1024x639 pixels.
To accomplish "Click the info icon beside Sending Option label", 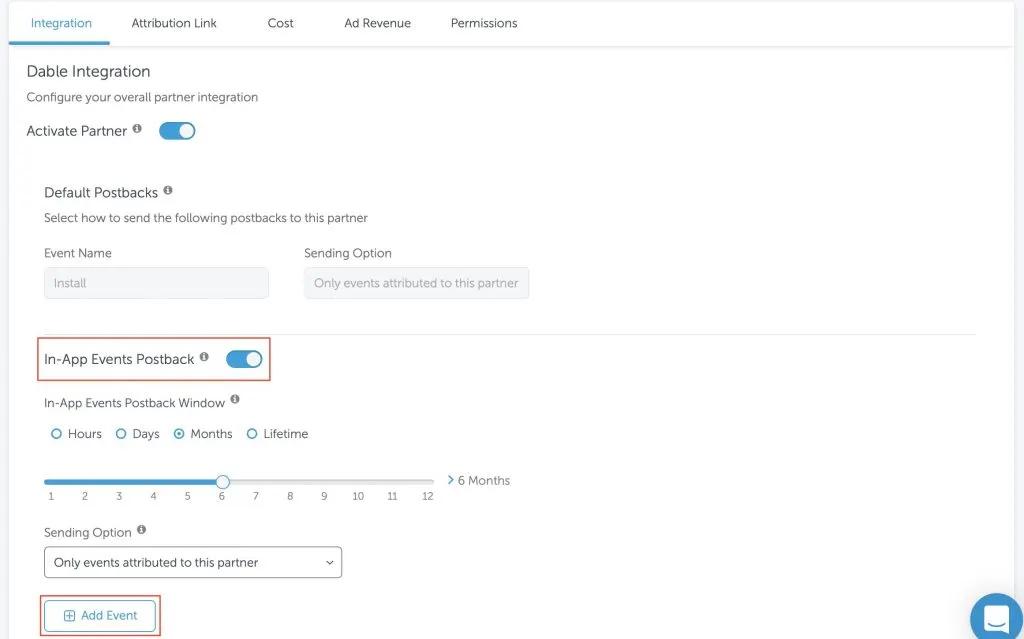I will pos(141,530).
